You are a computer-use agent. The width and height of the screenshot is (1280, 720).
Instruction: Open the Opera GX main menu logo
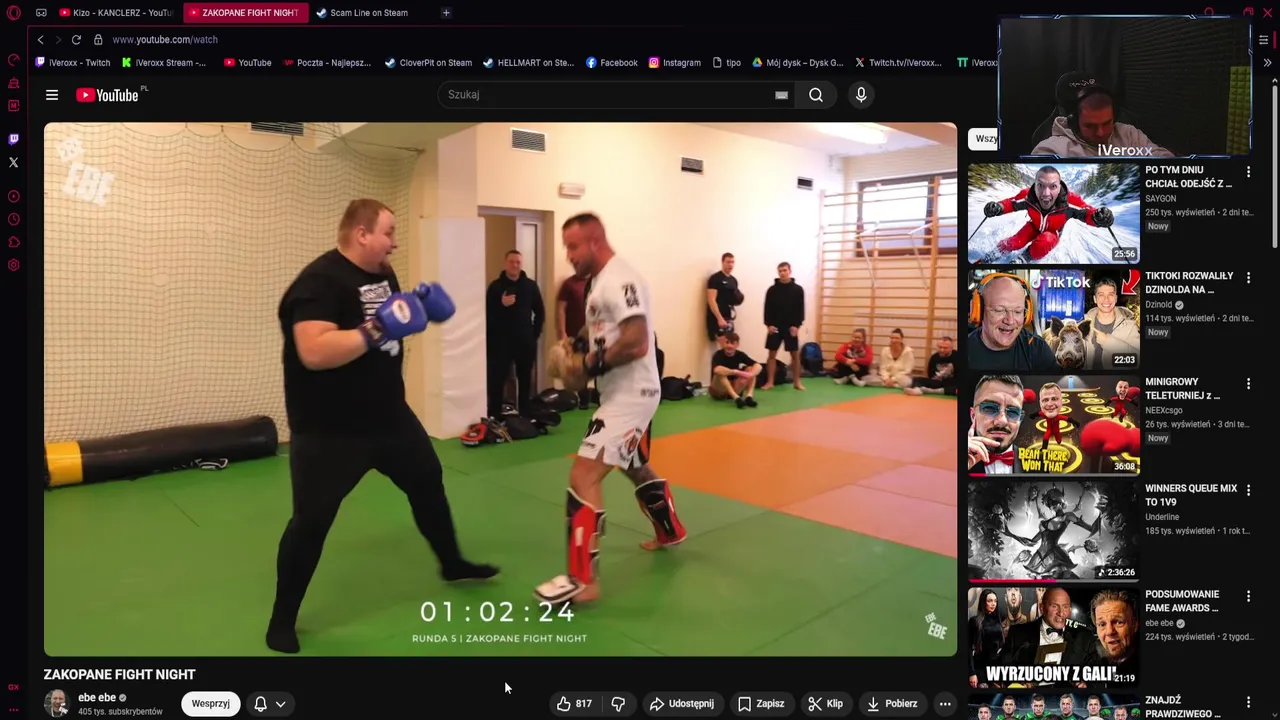click(13, 13)
